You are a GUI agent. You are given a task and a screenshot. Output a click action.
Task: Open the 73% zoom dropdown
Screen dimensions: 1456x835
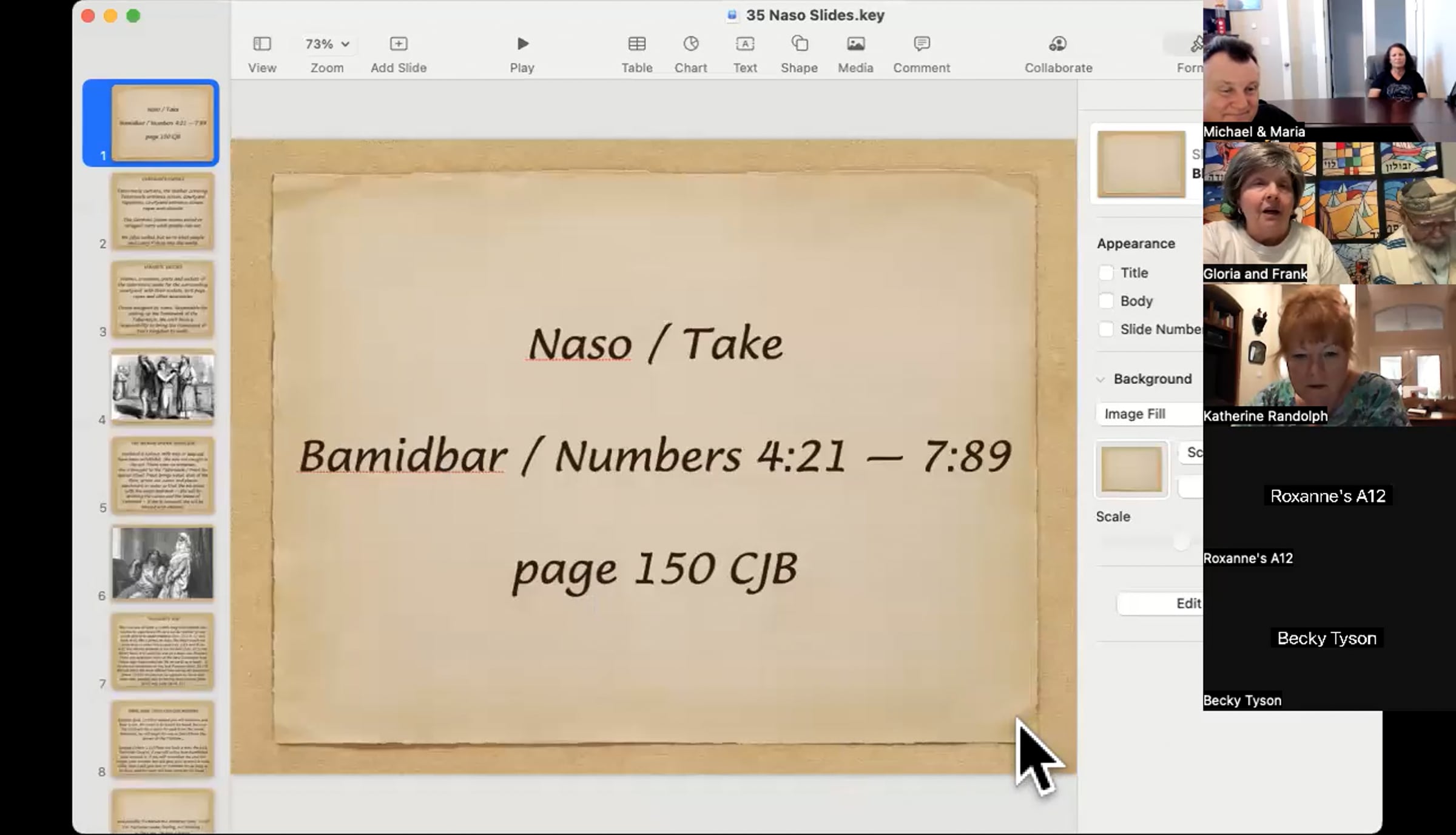[327, 44]
